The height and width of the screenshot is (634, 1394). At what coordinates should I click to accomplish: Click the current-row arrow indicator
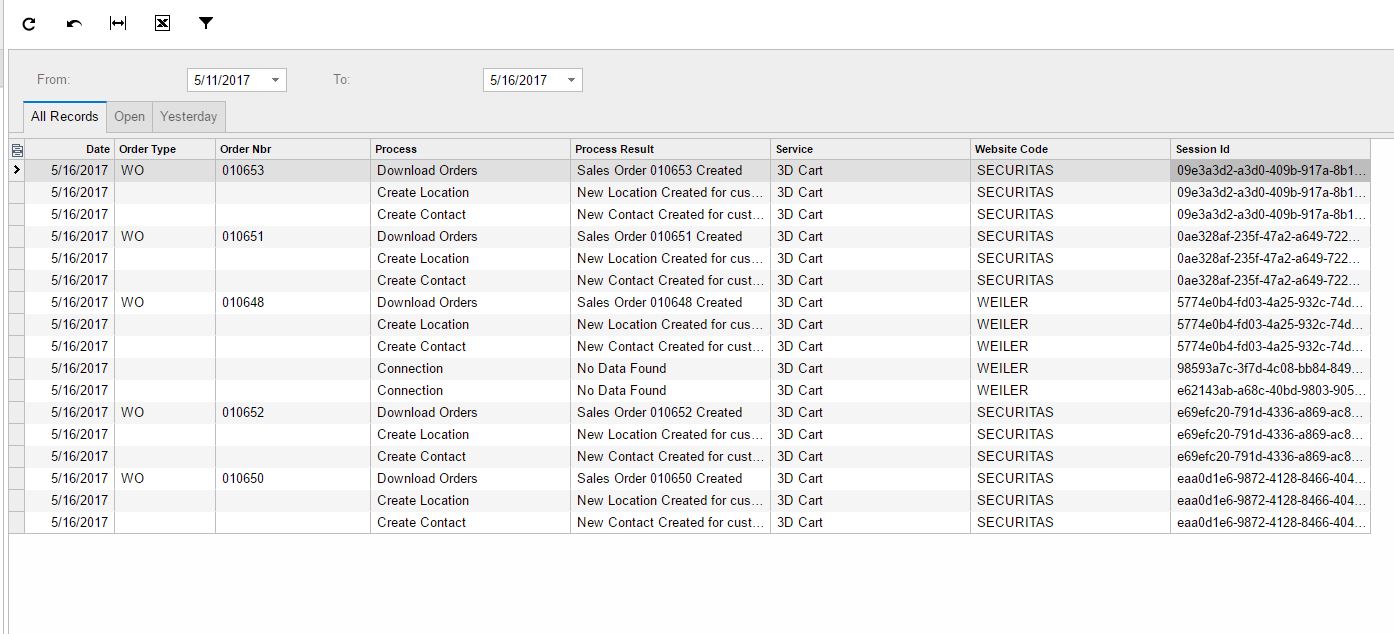pyautogui.click(x=17, y=170)
